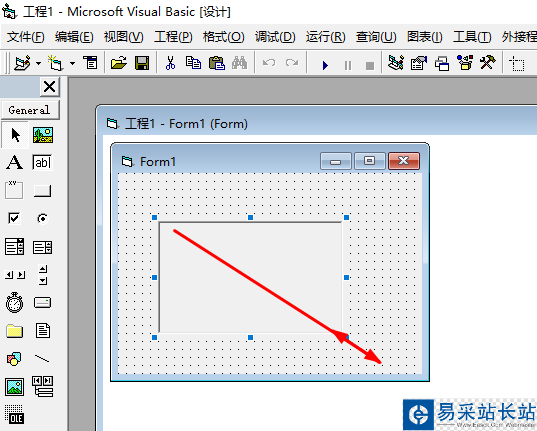Click Form1 title bar in designer
Image resolution: width=537 pixels, height=431 pixels.
(x=219, y=161)
